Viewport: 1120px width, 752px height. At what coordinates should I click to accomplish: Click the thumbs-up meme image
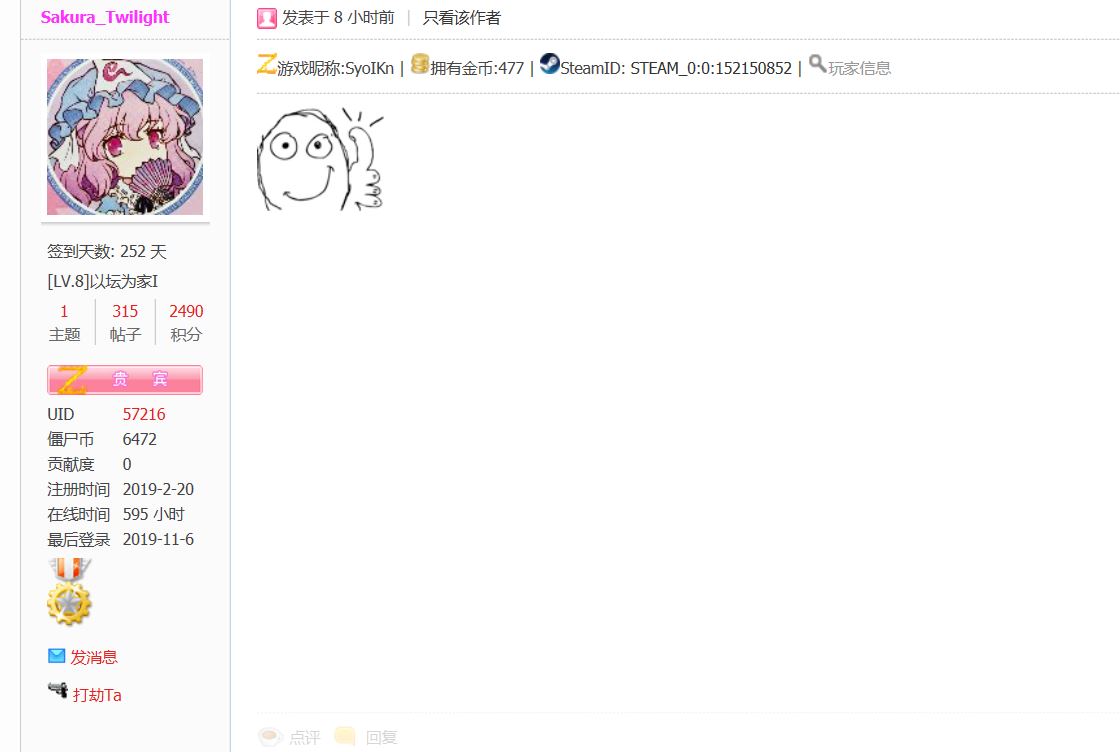[x=321, y=159]
